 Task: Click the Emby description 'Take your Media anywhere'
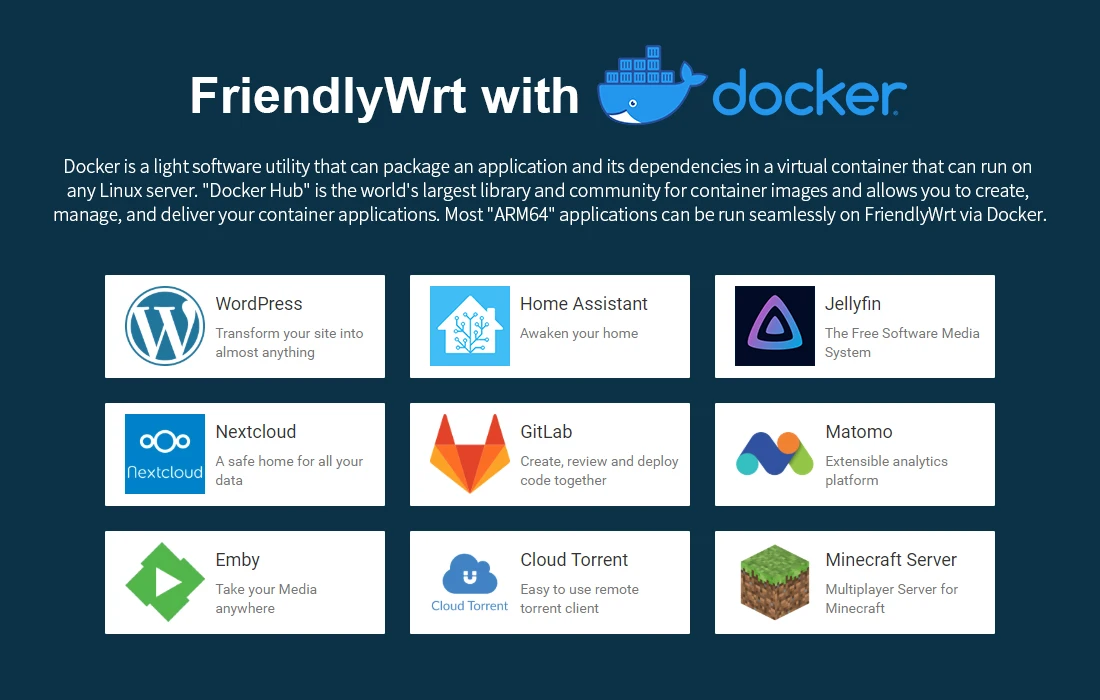(x=266, y=598)
